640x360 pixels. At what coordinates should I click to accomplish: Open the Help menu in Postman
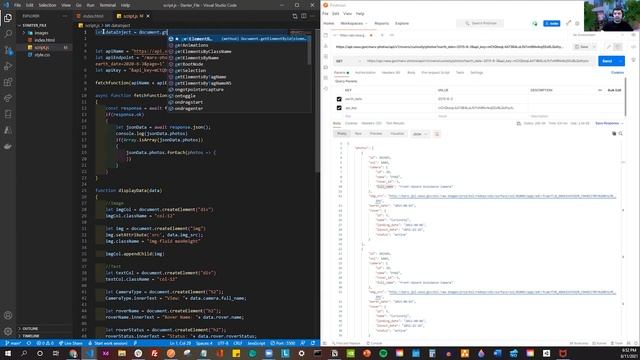coord(360,13)
